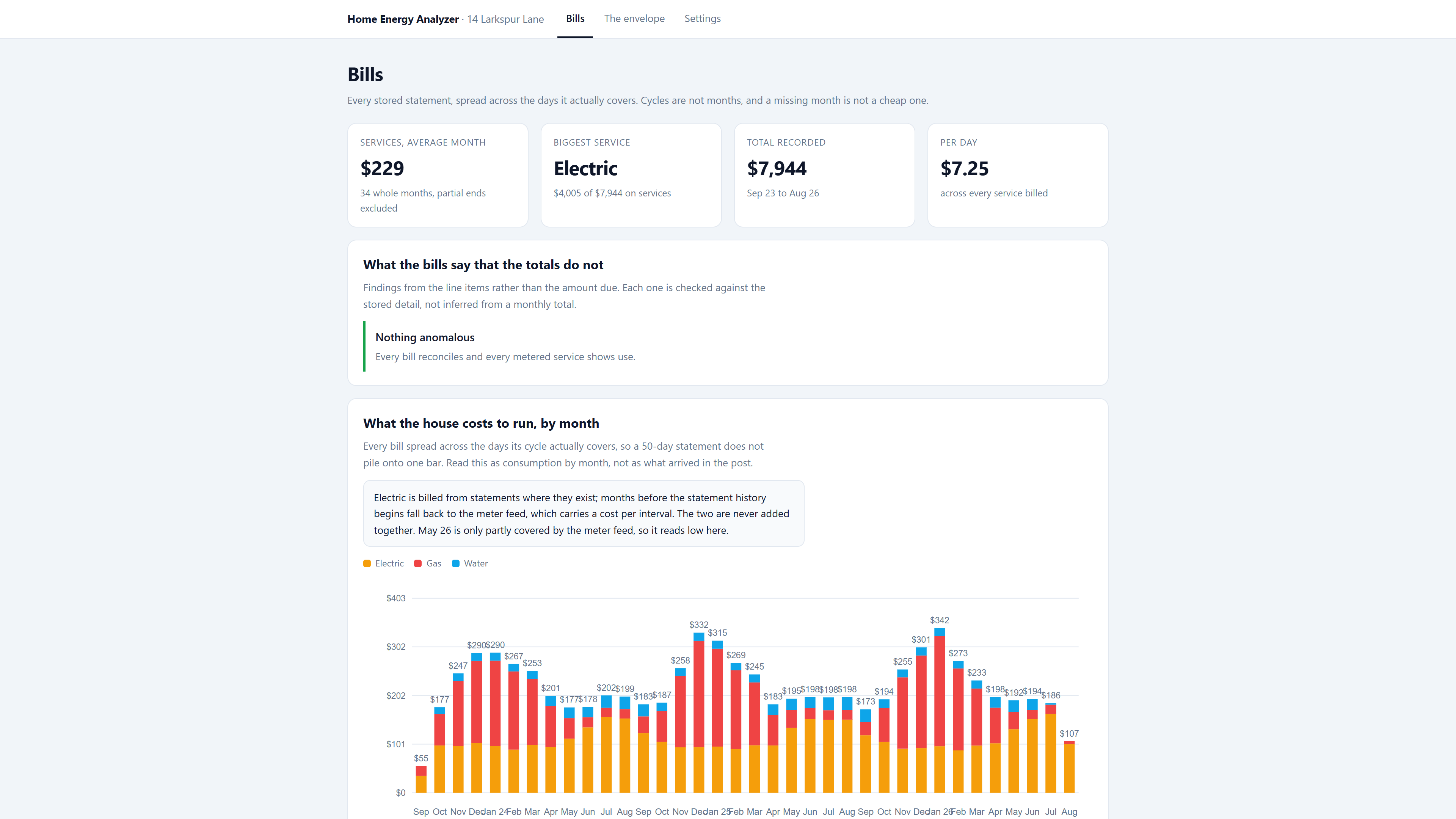Click the $269 bar label
The height and width of the screenshot is (819, 1456).
point(736,656)
